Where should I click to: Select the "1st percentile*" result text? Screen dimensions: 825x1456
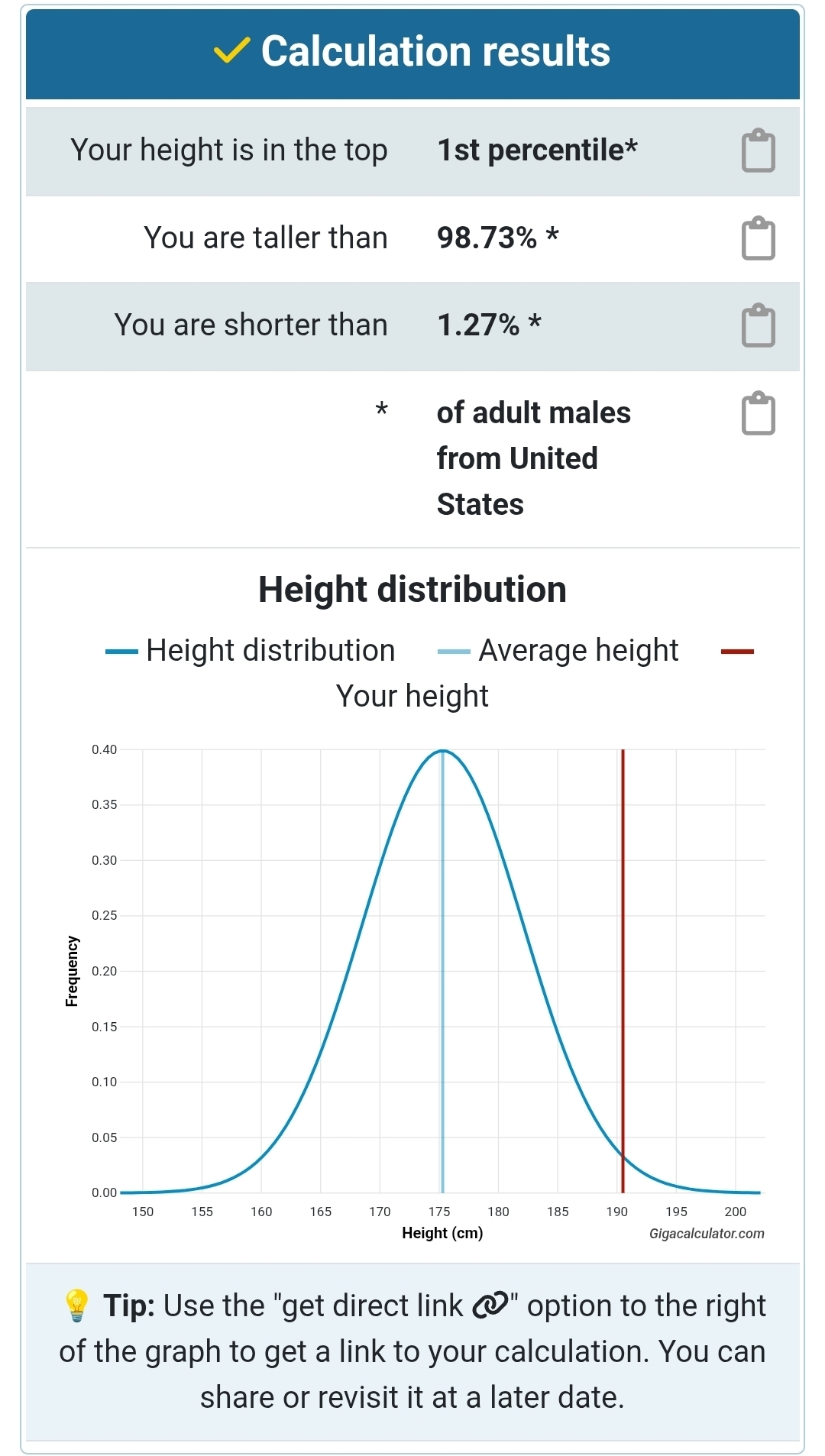[x=537, y=150]
